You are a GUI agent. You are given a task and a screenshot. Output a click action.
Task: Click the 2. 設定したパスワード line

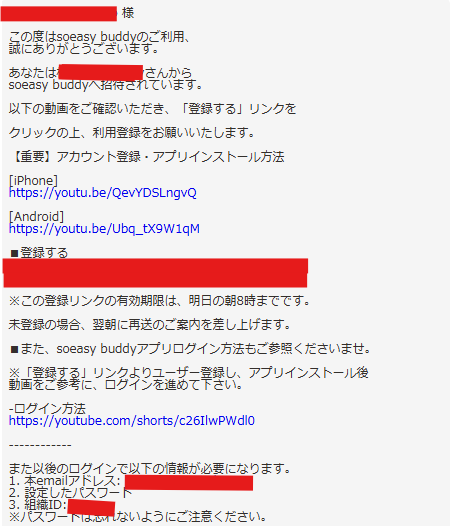(70, 492)
